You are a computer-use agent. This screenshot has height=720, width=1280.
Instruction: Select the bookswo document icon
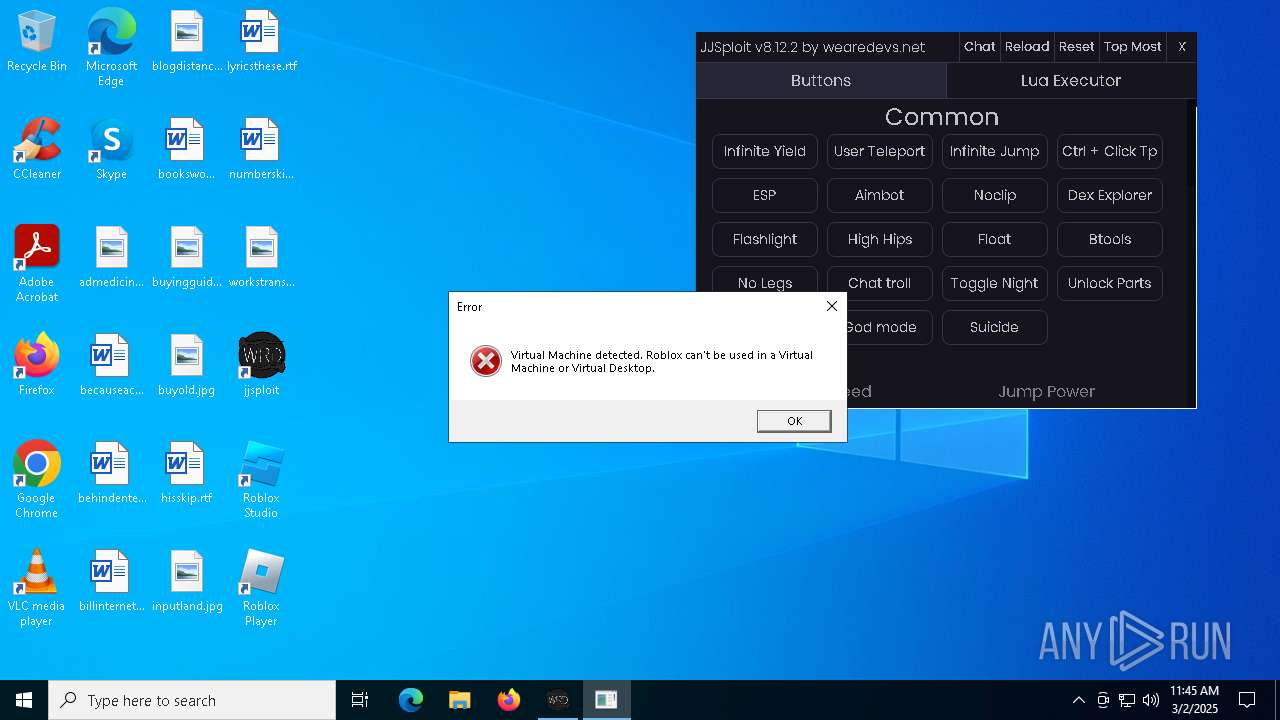click(x=186, y=149)
